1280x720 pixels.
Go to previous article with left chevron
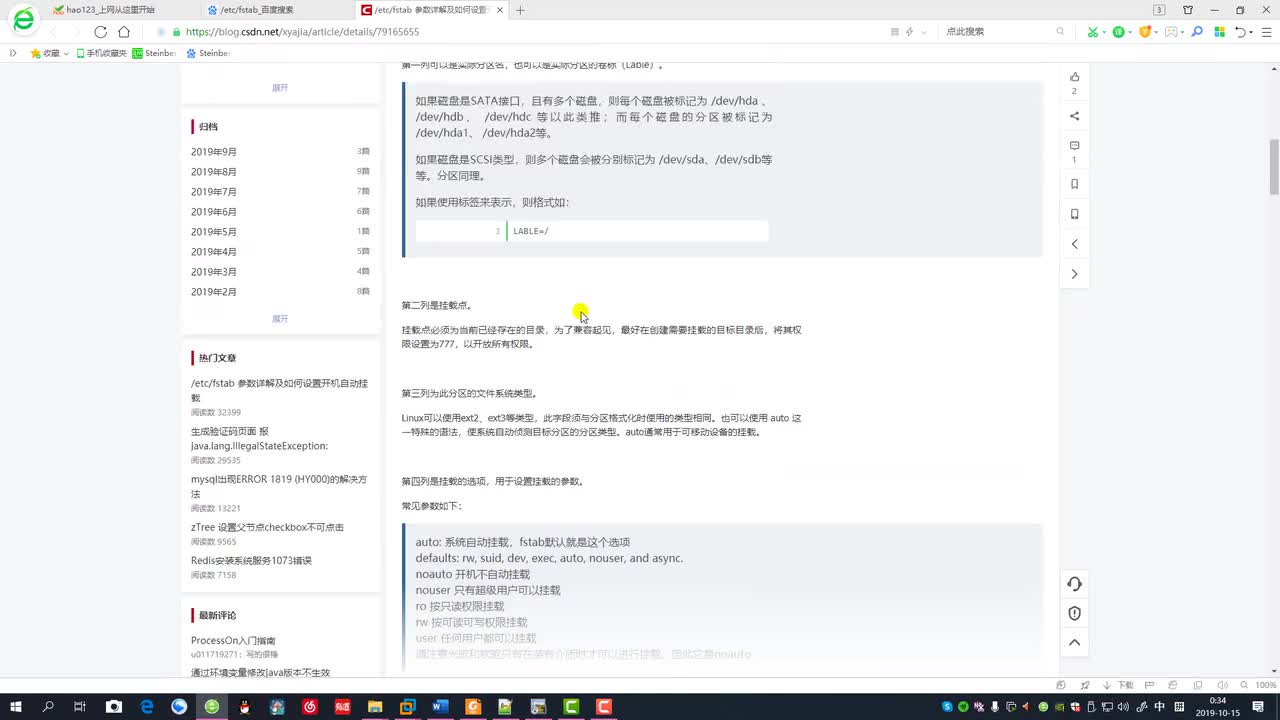point(1074,244)
